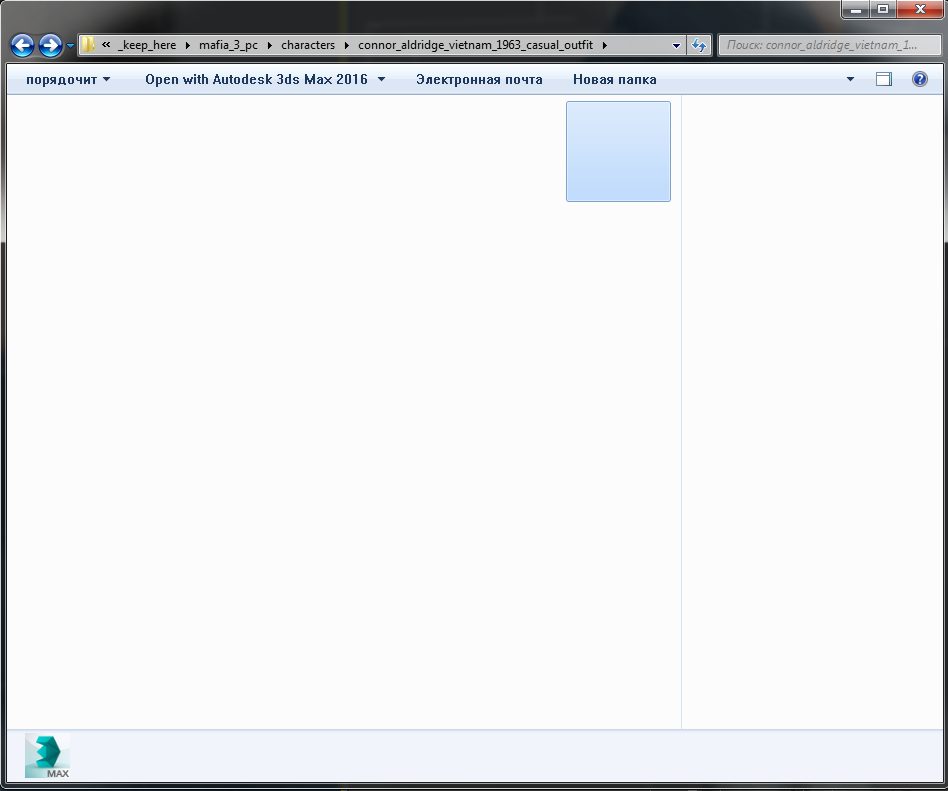Maximize the Explorer window

click(x=883, y=9)
